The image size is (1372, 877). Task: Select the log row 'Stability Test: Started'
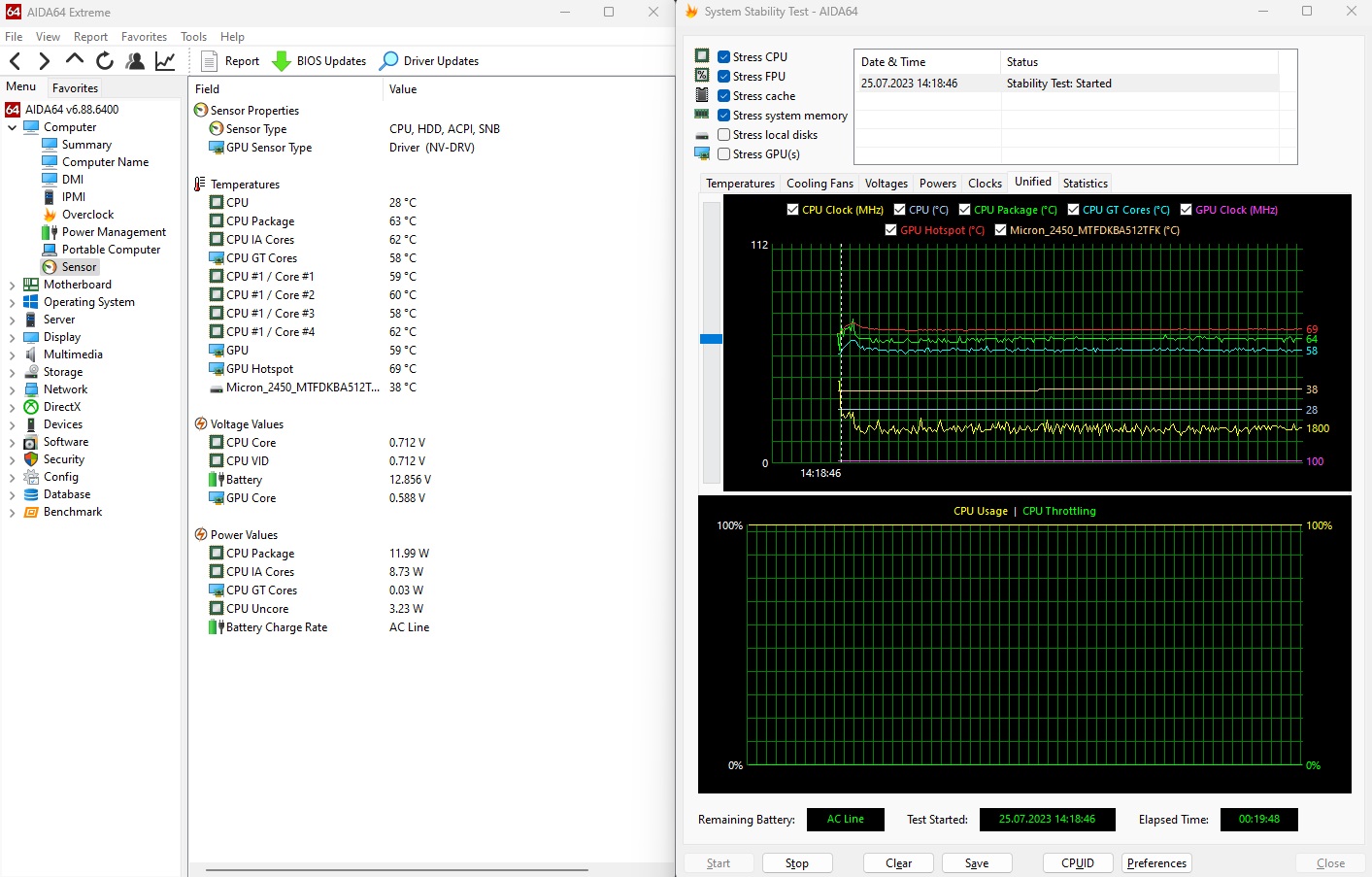(1068, 84)
